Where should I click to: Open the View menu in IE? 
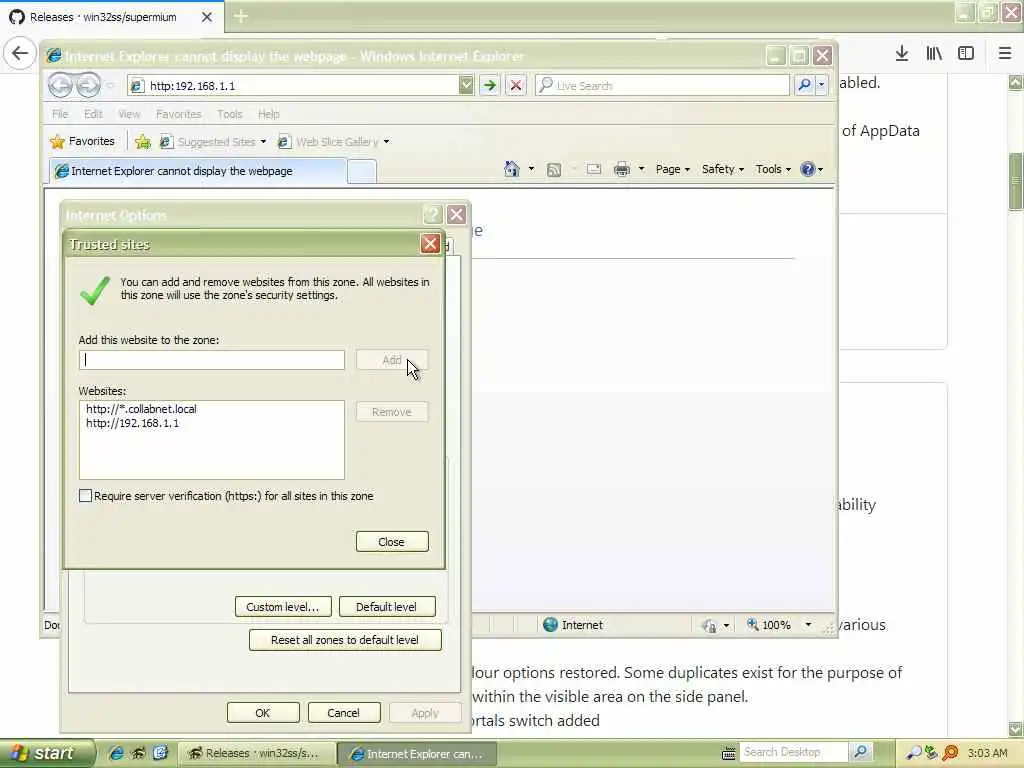click(x=129, y=114)
